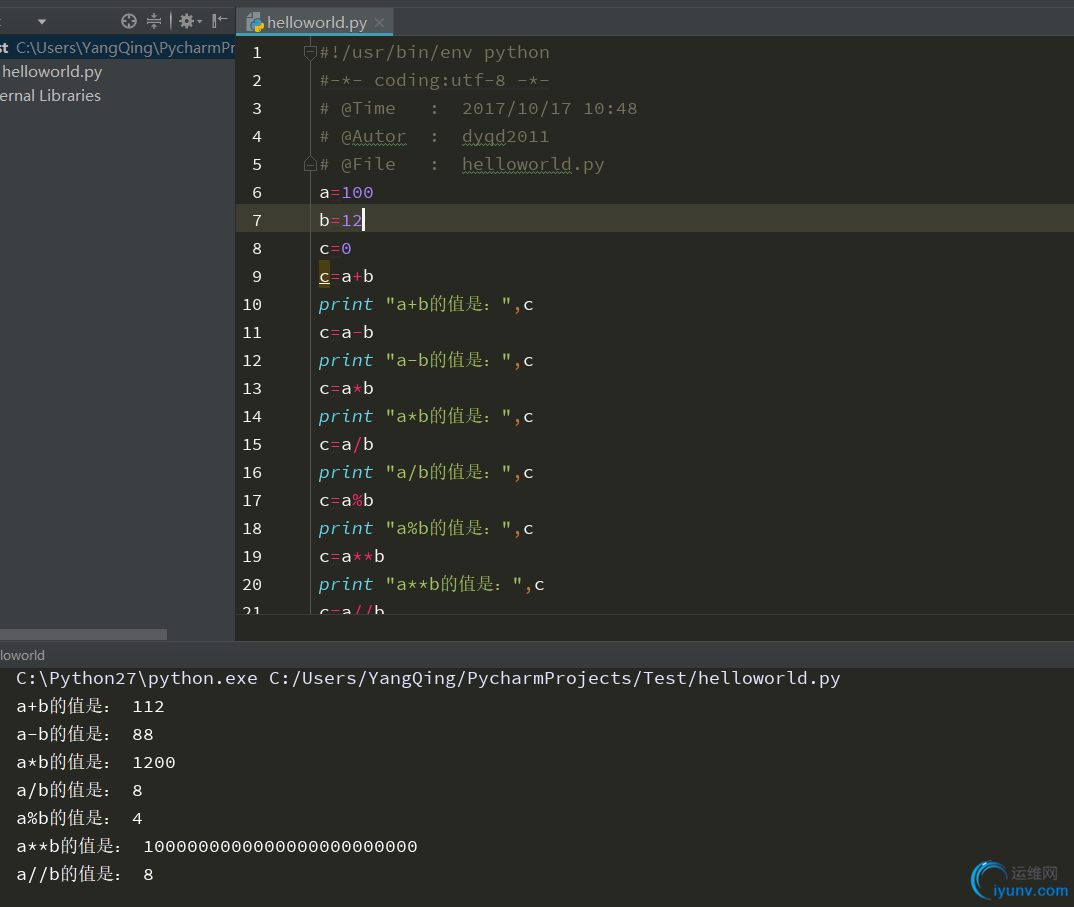Toggle breakpoint in gutter at line 9
This screenshot has height=907, width=1074.
click(x=285, y=276)
